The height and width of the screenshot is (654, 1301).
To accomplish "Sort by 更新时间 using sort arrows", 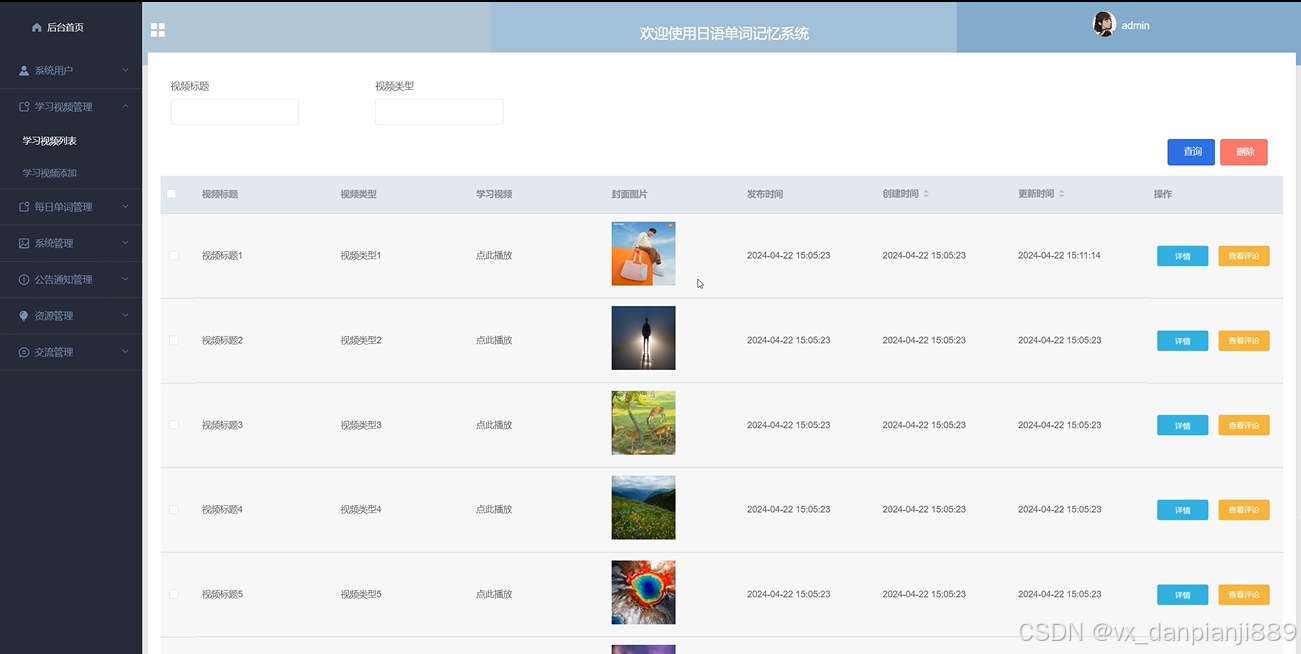I will click(1062, 194).
